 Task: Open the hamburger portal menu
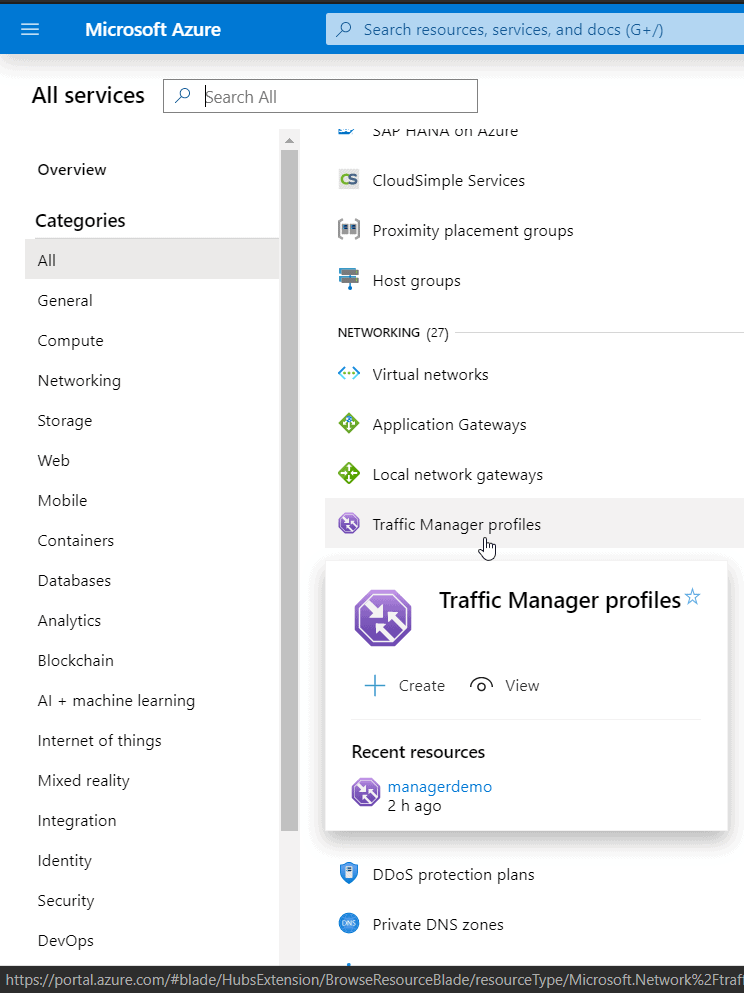point(30,29)
